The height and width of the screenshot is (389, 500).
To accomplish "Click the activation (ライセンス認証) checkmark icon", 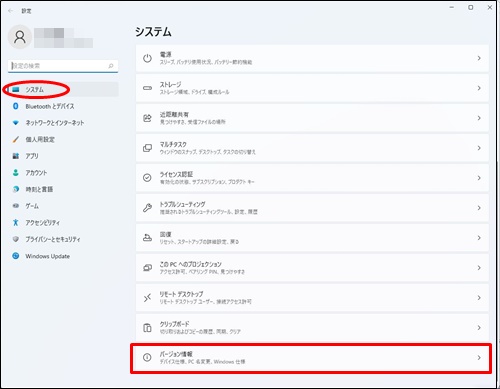I will pyautogui.click(x=147, y=178).
